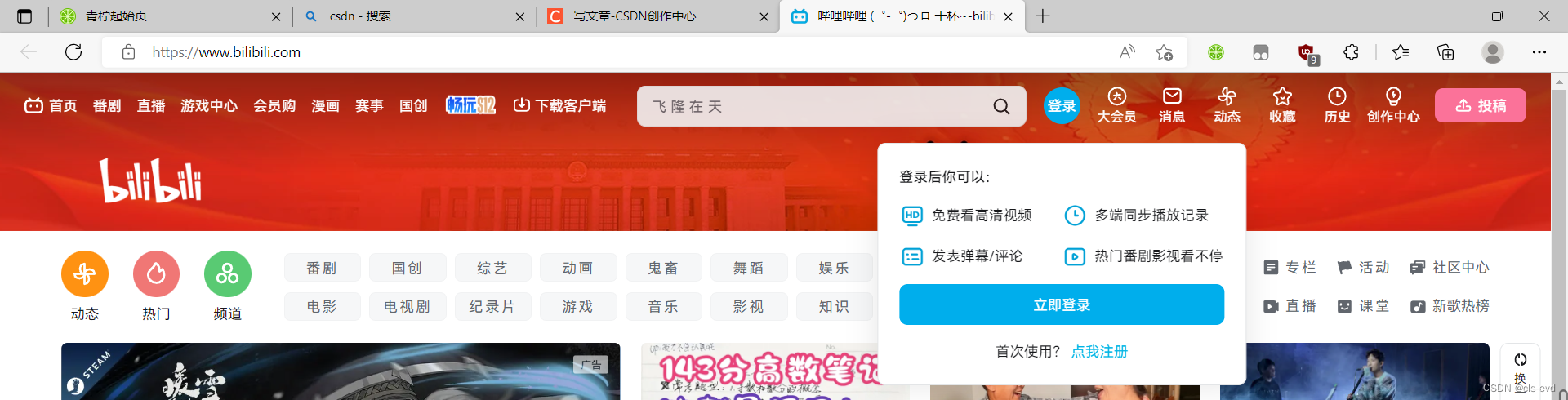Open 漫画 in navigation
1568x400 pixels.
[325, 106]
